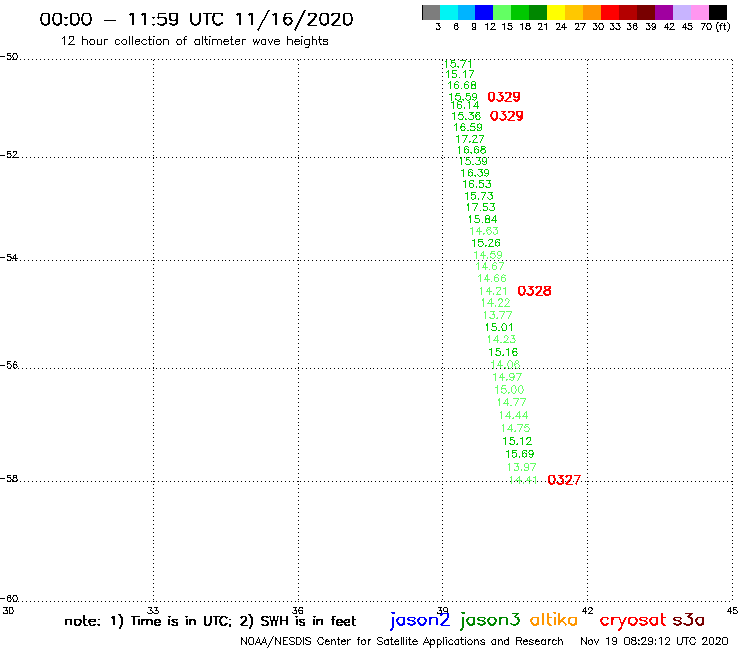The height and width of the screenshot is (650, 740).
Task: Click the note about UTC time and SWH feet
Action: (x=210, y=621)
